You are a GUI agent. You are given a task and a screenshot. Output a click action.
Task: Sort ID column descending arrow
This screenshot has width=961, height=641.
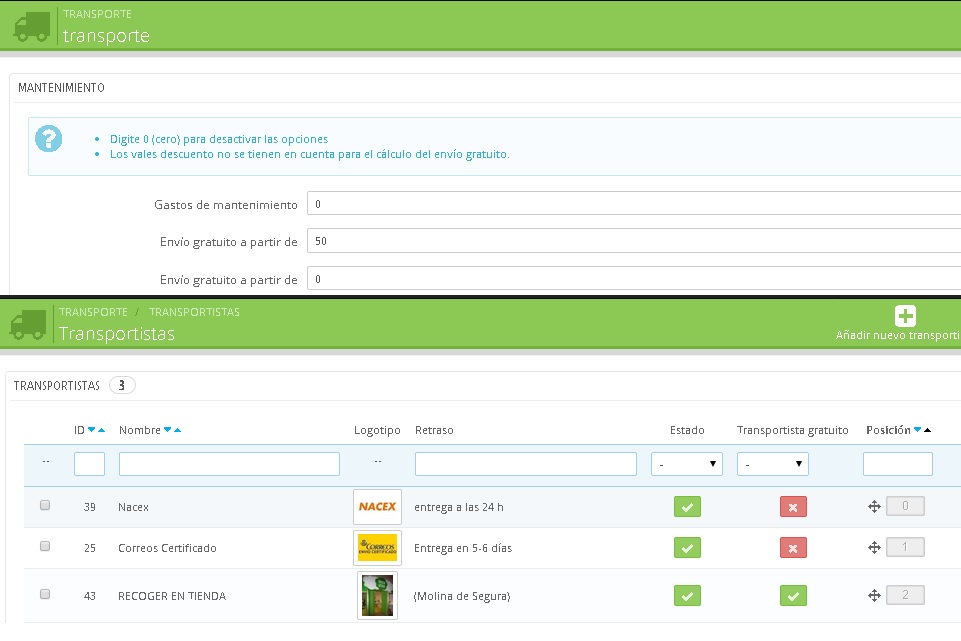click(x=91, y=430)
